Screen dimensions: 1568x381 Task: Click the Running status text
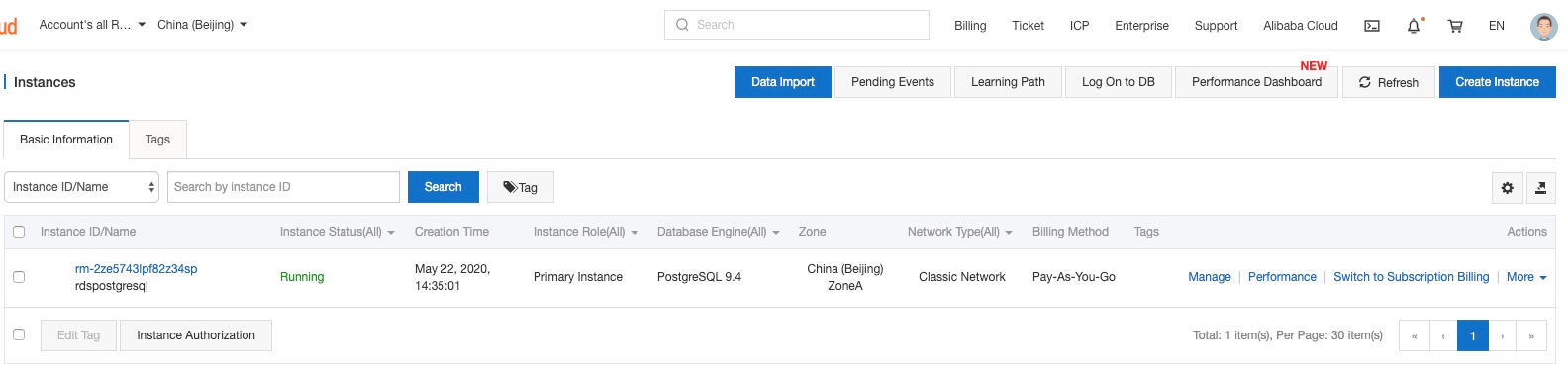[301, 277]
